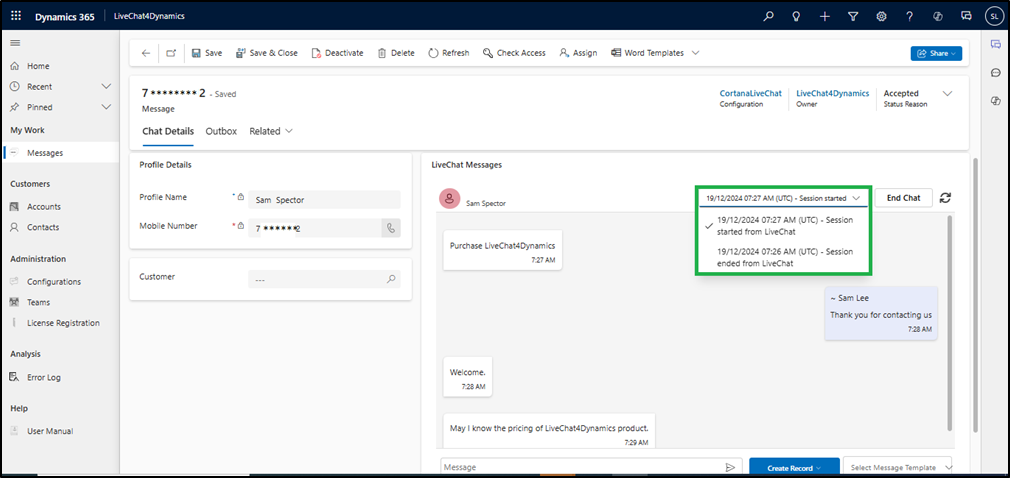
Task: Expand the session selection dropdown
Action: 784,198
